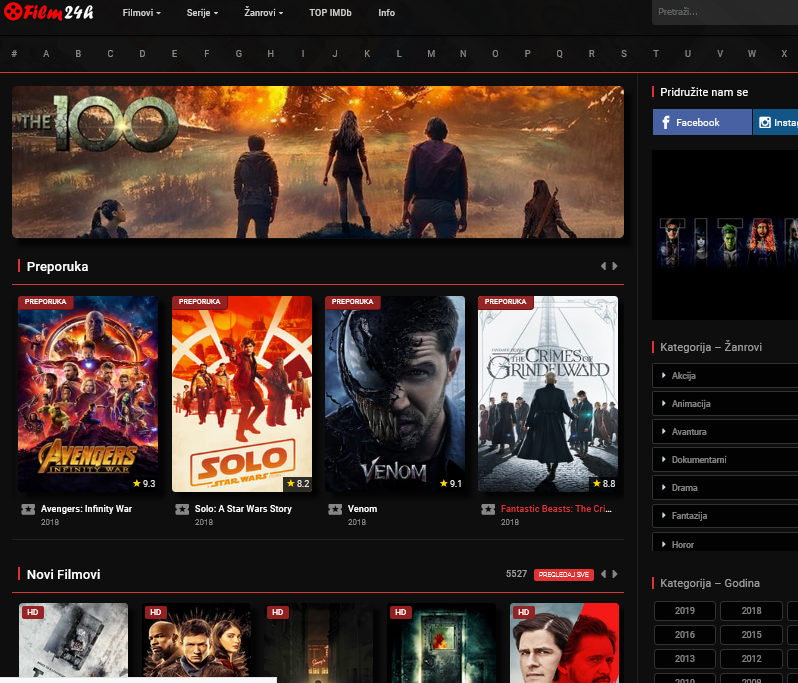Click film icon beside Fantastic Beasts title
Screen dimensions: 798x683
(488, 509)
